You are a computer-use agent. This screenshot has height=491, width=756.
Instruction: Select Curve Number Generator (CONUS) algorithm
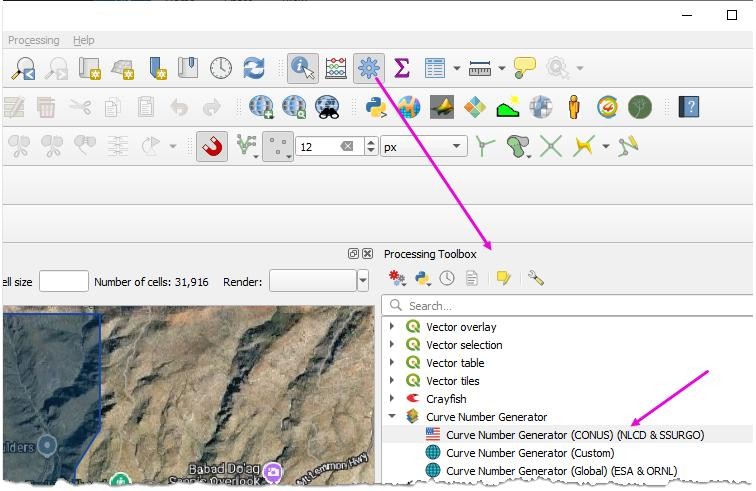tap(574, 435)
